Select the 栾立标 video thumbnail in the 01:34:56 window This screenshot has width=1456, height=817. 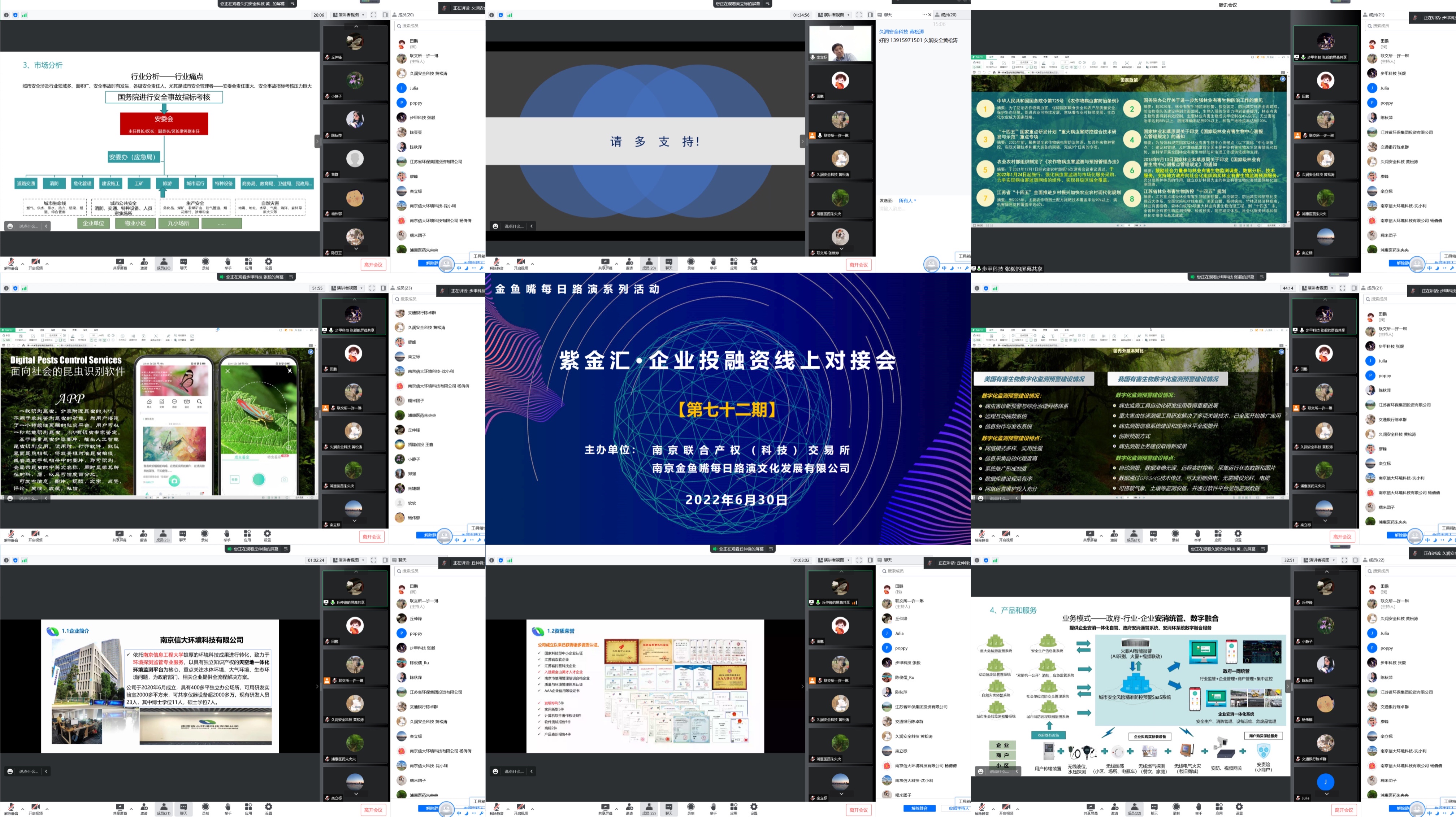[840, 44]
